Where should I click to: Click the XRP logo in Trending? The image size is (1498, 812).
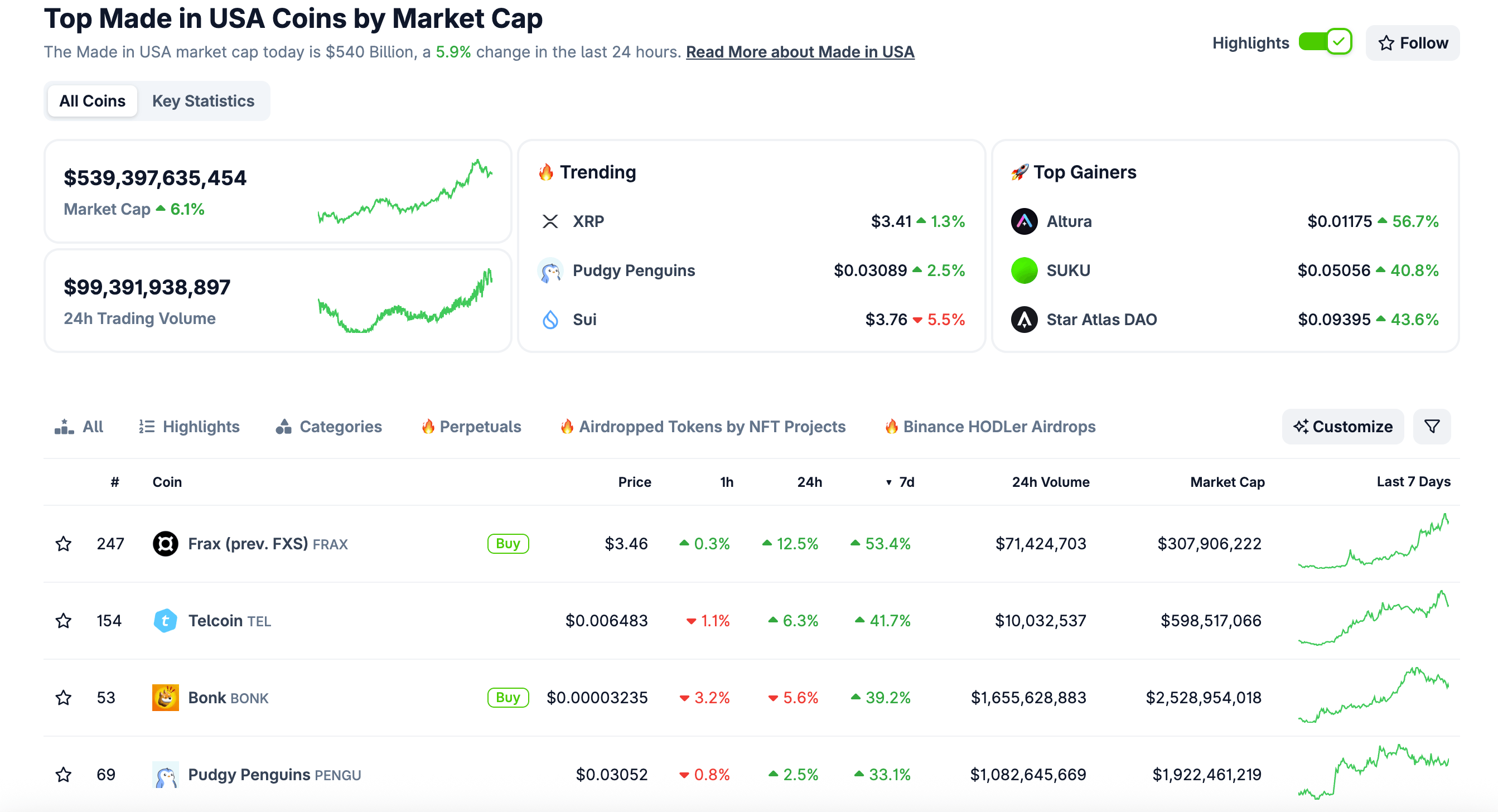pos(550,221)
